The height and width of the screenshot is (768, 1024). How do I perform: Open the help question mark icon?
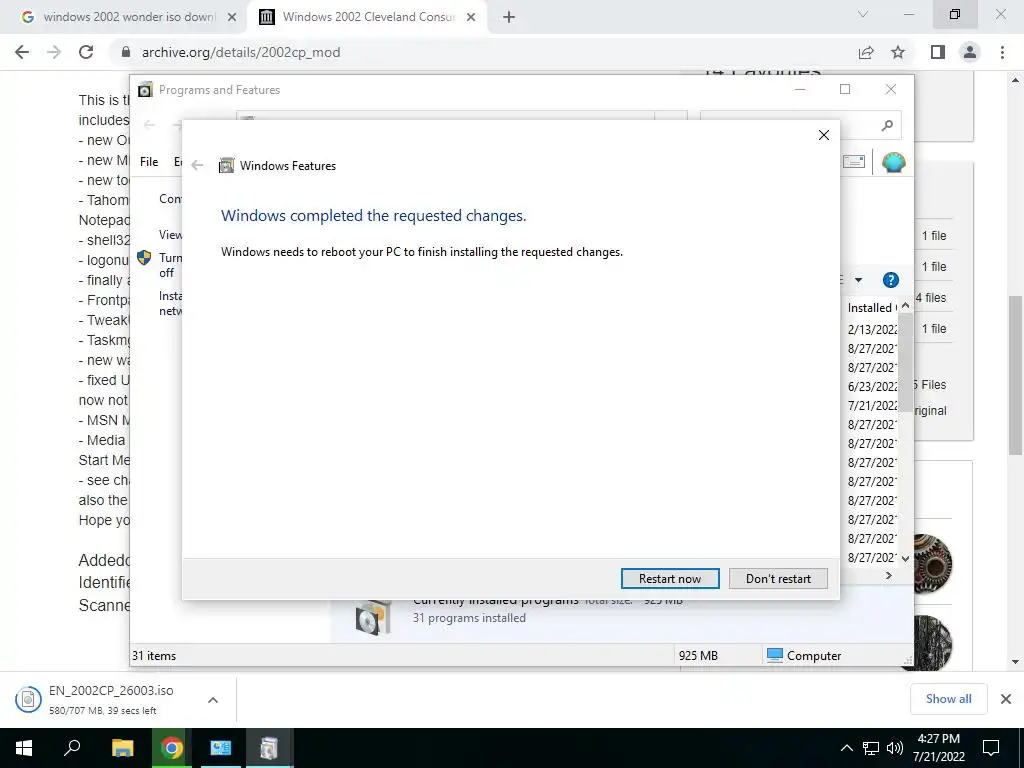click(891, 280)
